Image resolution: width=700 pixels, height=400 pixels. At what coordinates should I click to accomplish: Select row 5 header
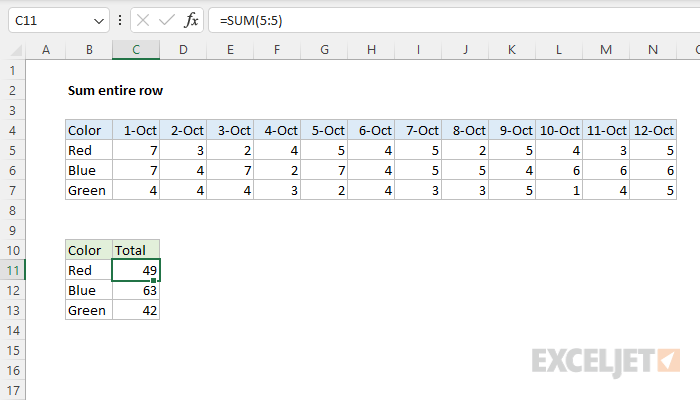pyautogui.click(x=14, y=150)
